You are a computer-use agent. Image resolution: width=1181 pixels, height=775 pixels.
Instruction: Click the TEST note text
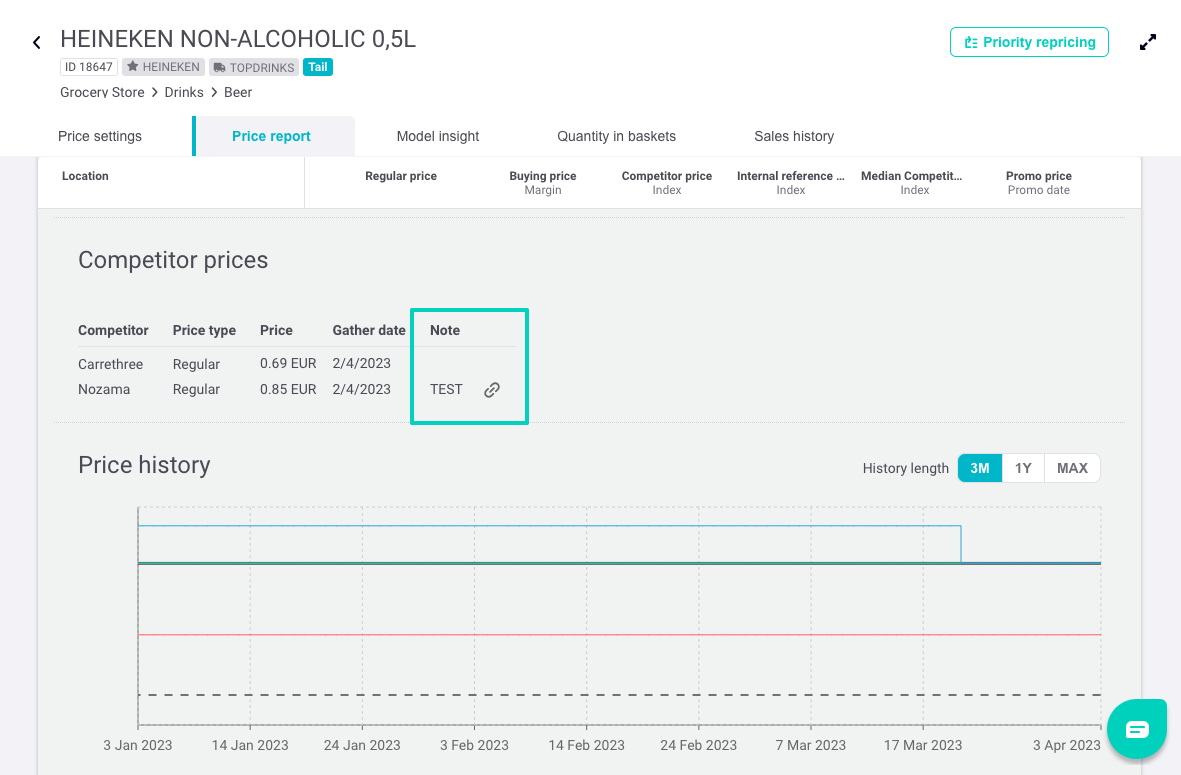[446, 389]
